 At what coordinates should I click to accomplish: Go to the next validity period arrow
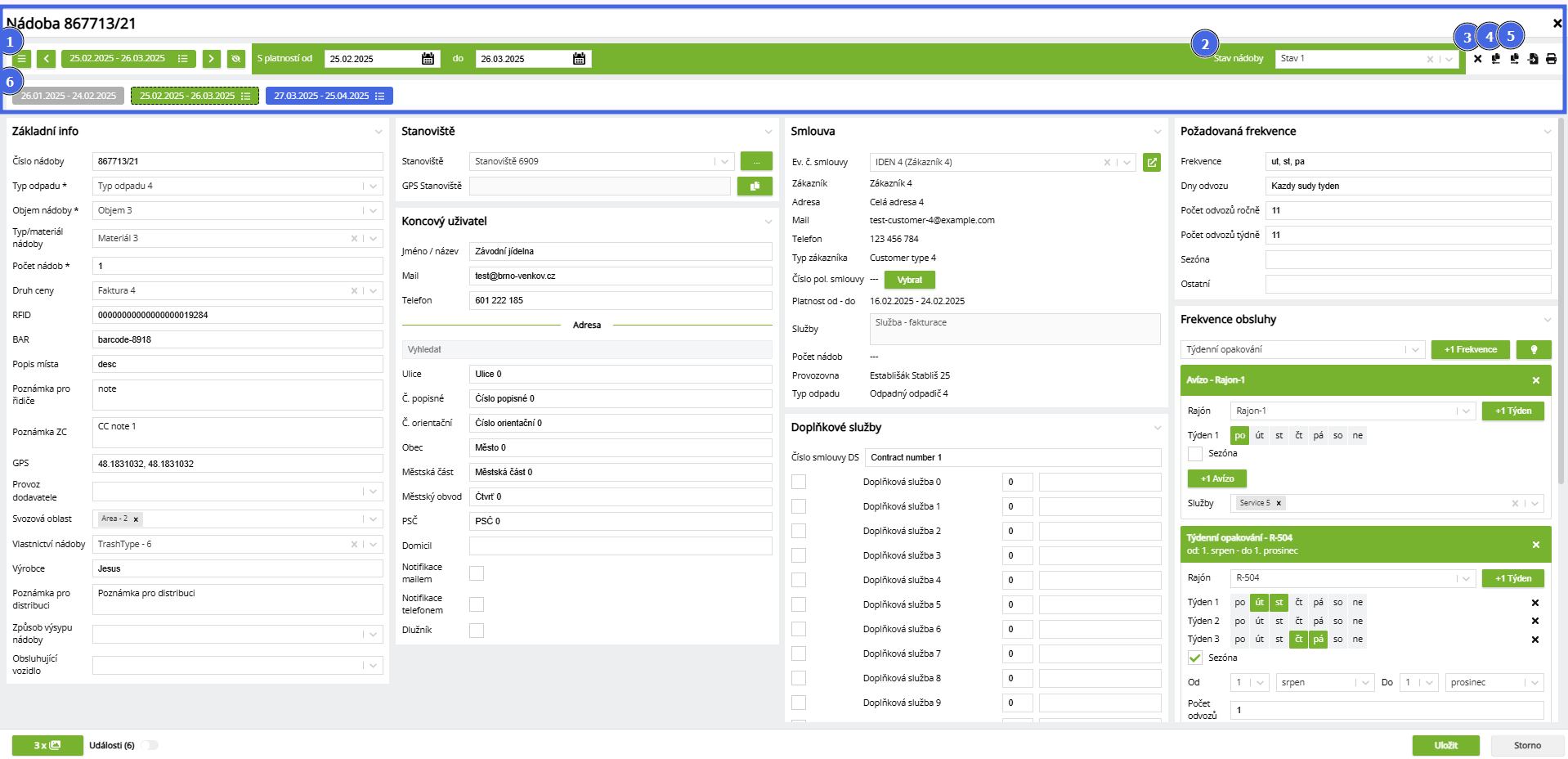coord(212,59)
